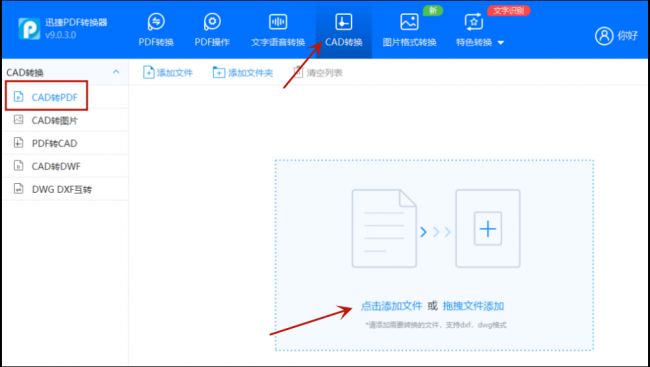Select DWG DXF互转 in the sidebar
The image size is (650, 367).
click(65, 189)
